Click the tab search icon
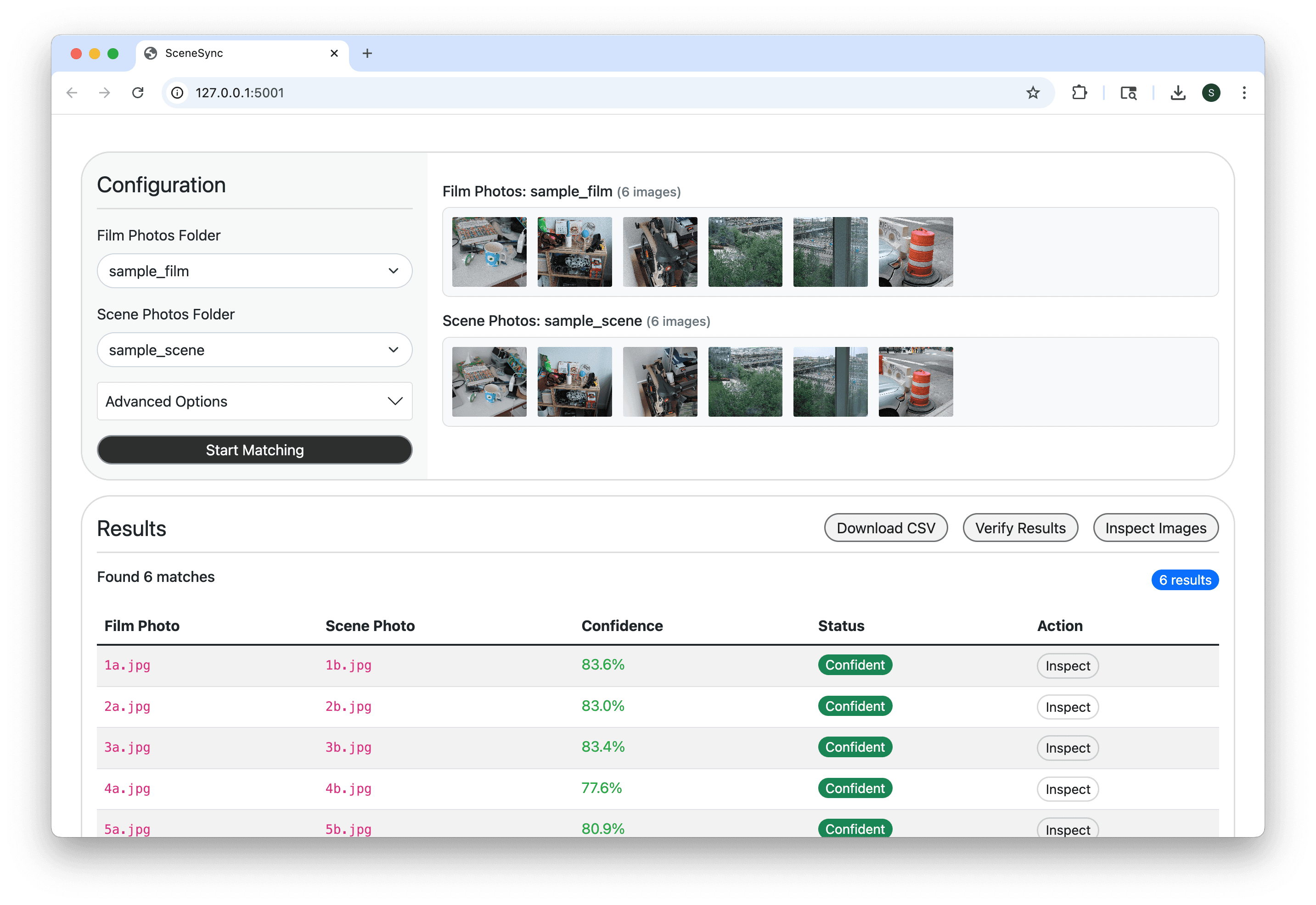Screen dimensions: 1316x905 (x=1128, y=92)
